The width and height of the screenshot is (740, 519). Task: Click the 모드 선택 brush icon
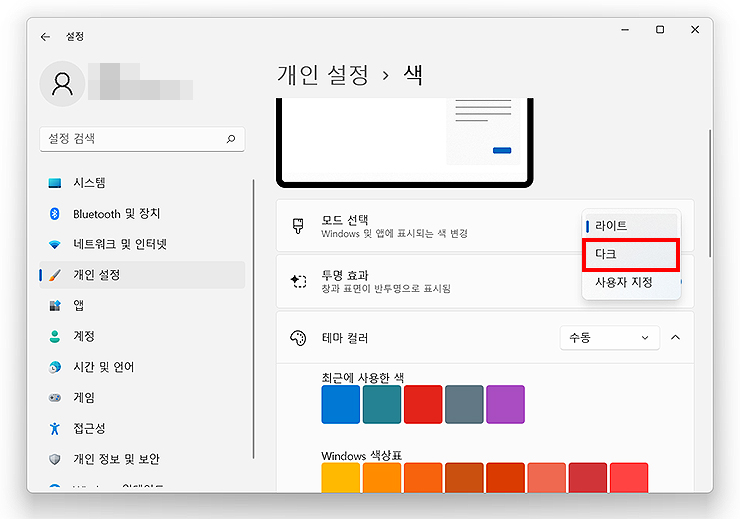(x=298, y=226)
